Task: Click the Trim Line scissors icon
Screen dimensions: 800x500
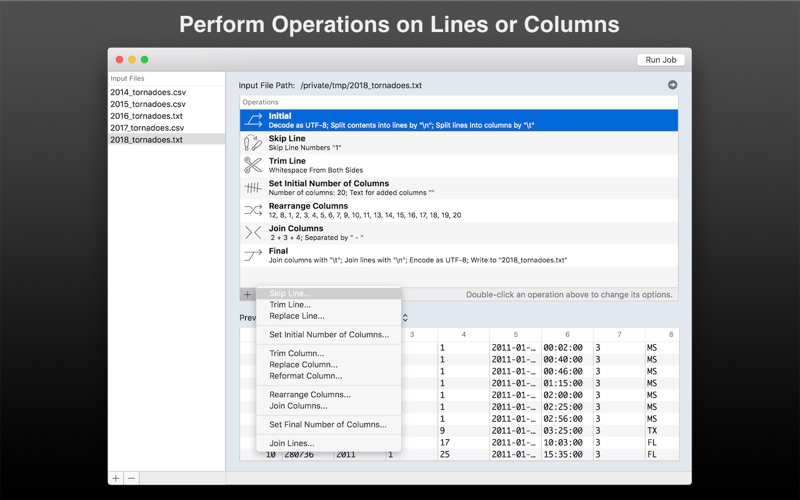Action: click(253, 165)
